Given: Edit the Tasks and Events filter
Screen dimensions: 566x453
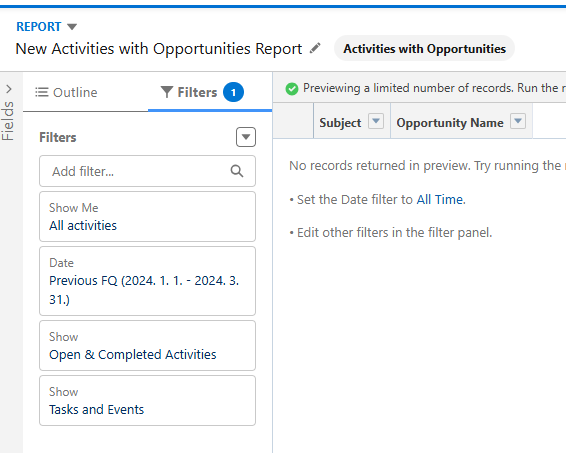Looking at the screenshot, I should point(147,401).
